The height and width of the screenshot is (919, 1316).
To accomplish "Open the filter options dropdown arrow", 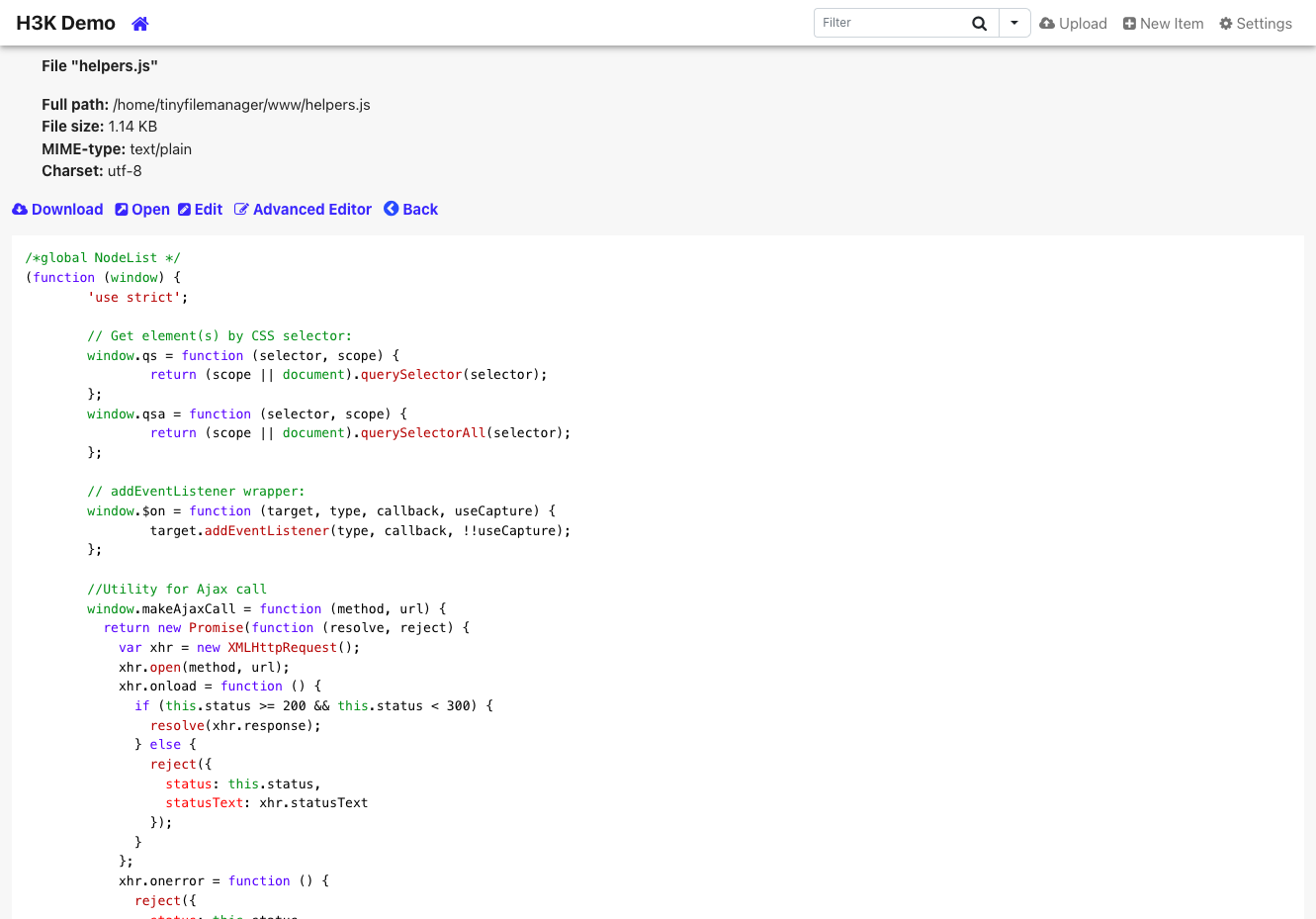I will [1014, 23].
